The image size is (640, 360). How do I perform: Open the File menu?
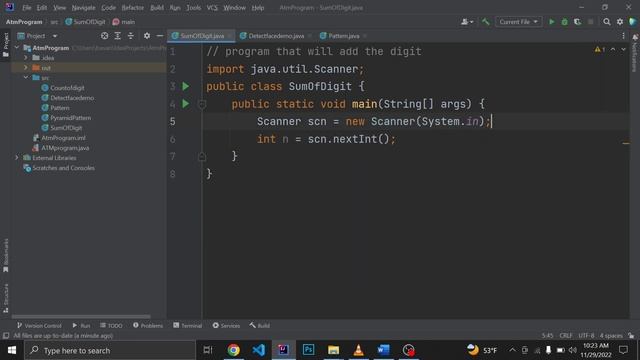tap(27, 8)
